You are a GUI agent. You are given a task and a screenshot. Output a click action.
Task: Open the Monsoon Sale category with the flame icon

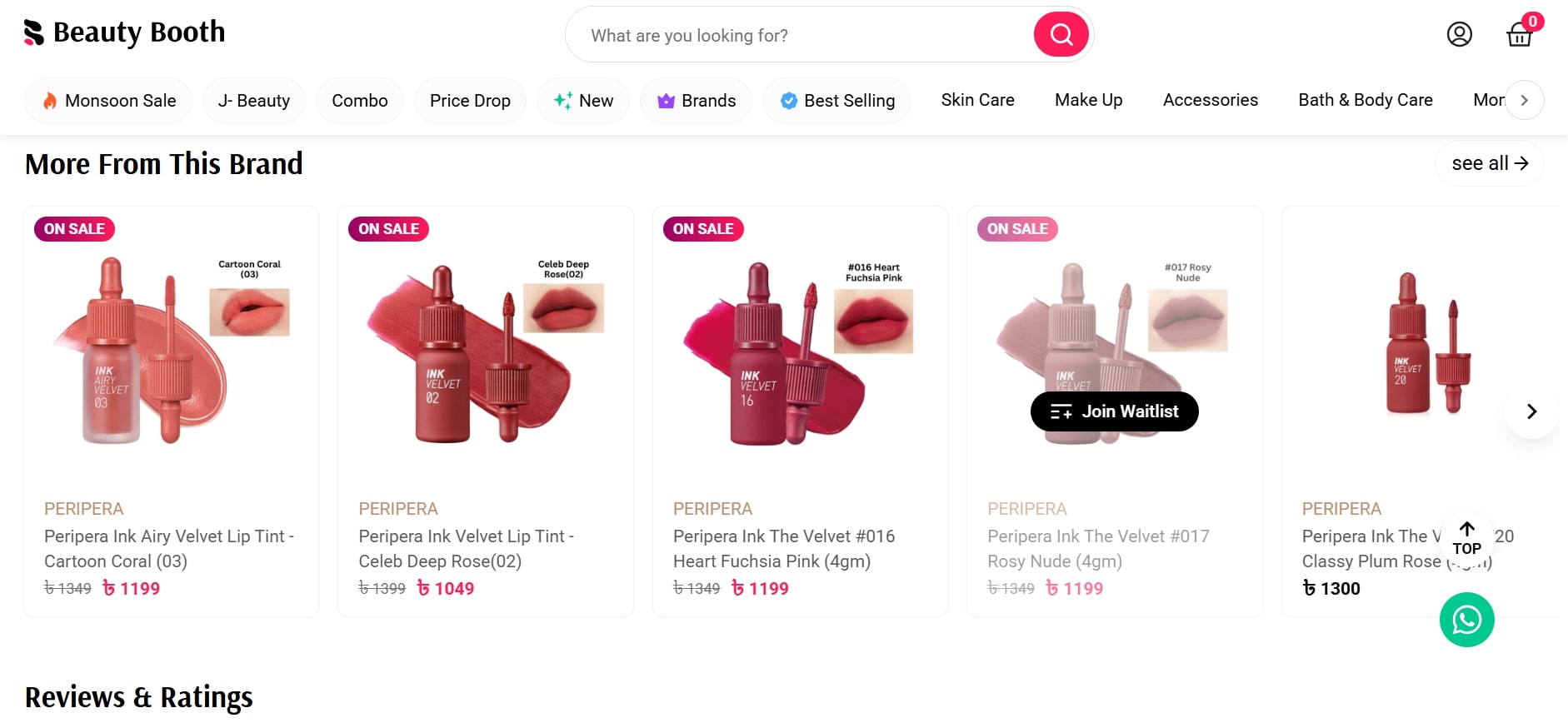pos(108,101)
